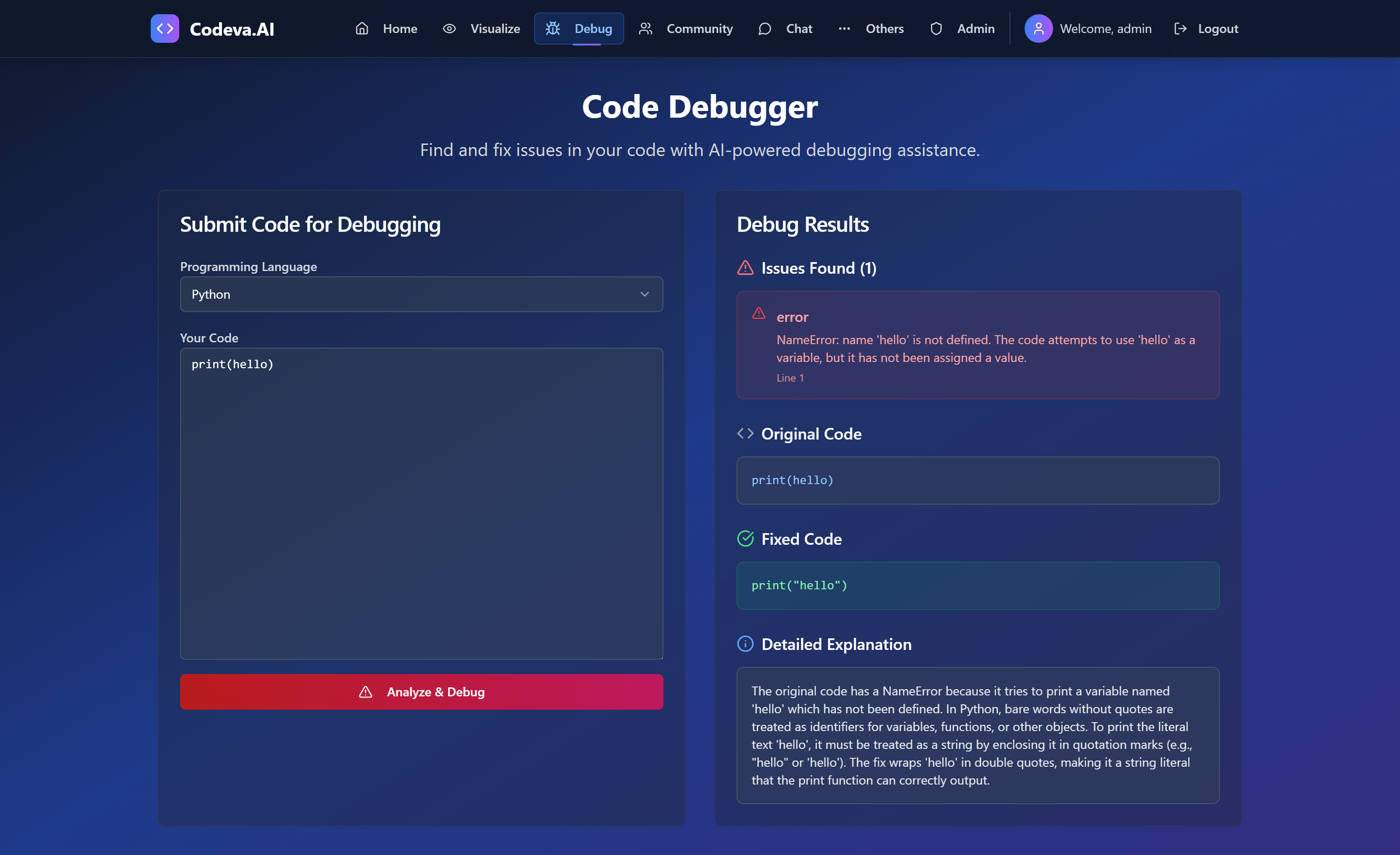Click the Fixed Code output block
The height and width of the screenshot is (855, 1400).
977,585
